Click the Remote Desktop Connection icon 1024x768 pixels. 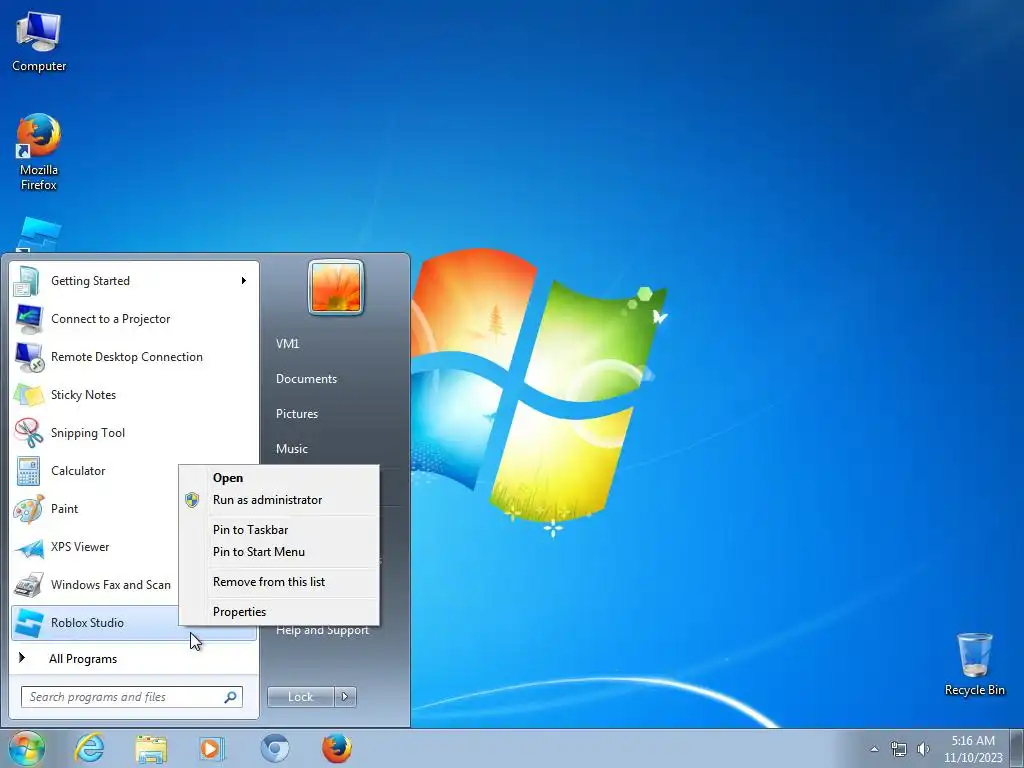coord(27,357)
